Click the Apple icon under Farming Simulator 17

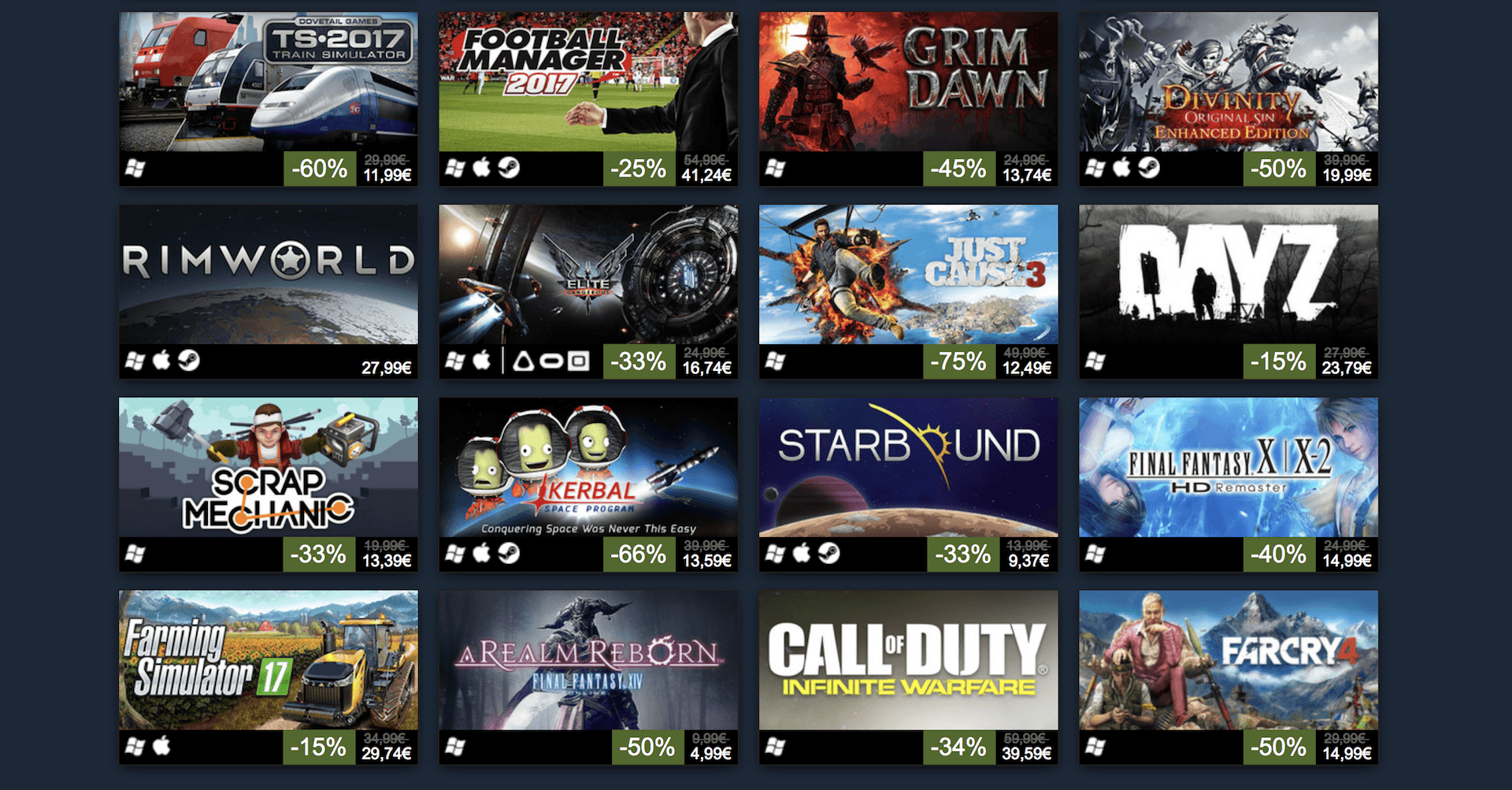tap(161, 745)
